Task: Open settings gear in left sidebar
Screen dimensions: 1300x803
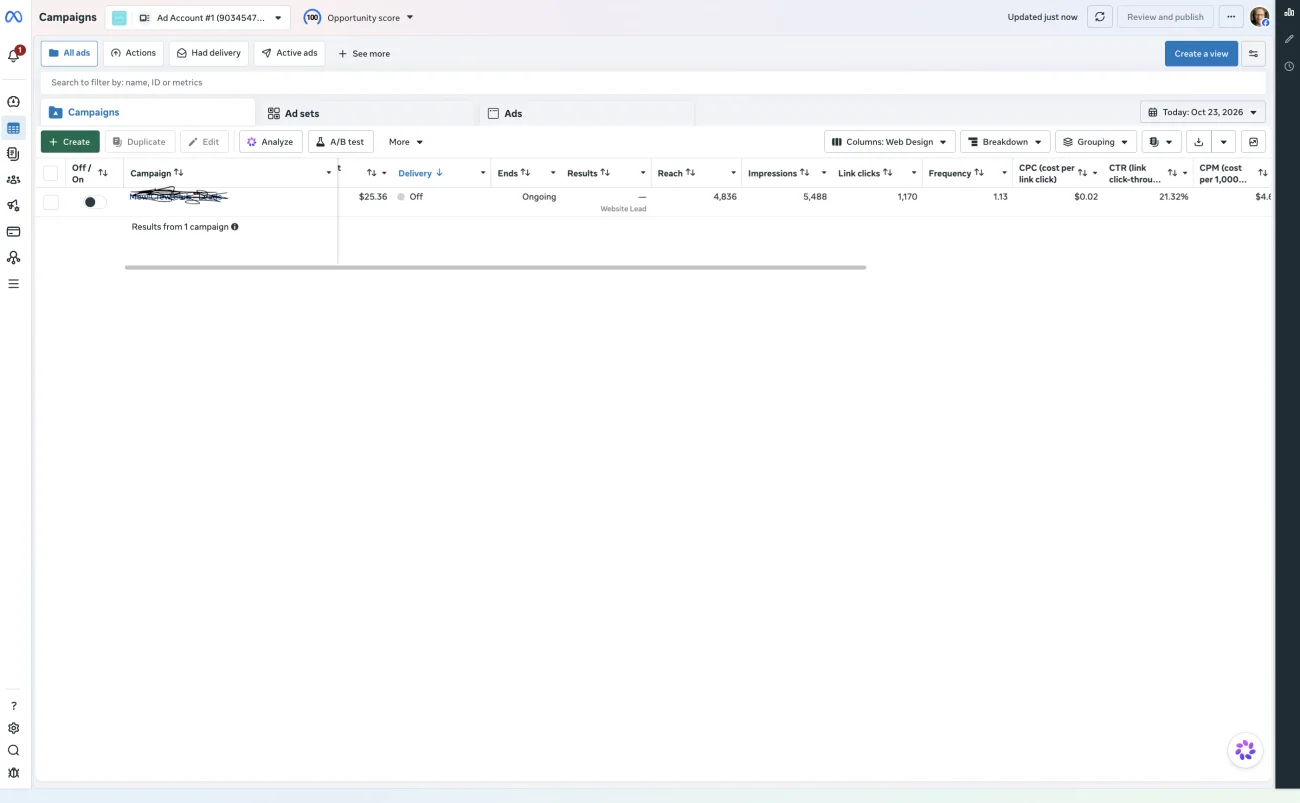Action: (x=13, y=728)
